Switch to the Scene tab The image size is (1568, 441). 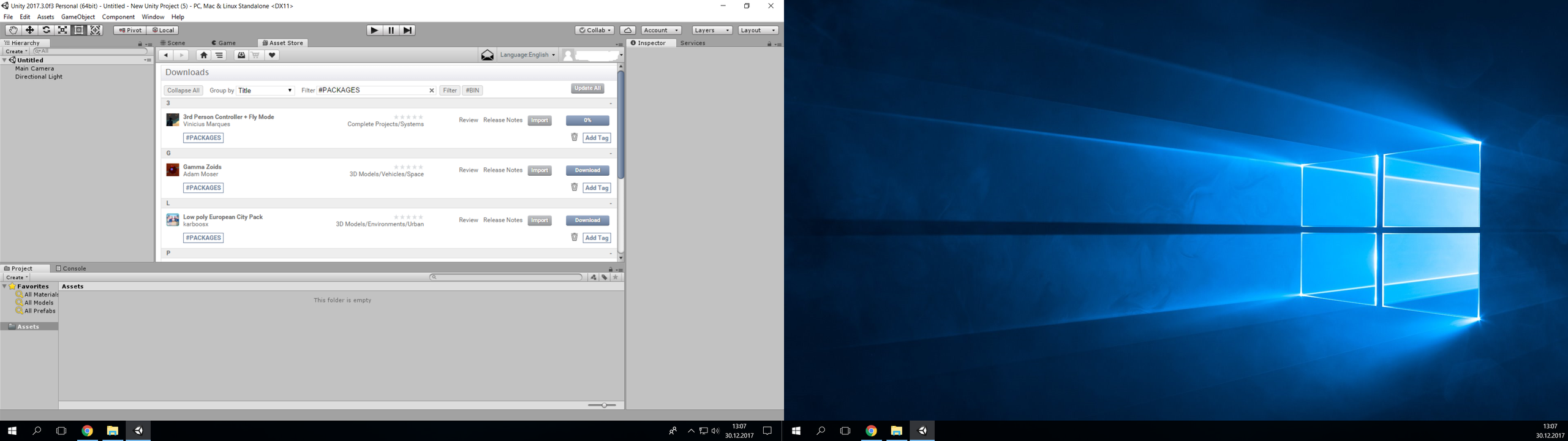(x=173, y=43)
